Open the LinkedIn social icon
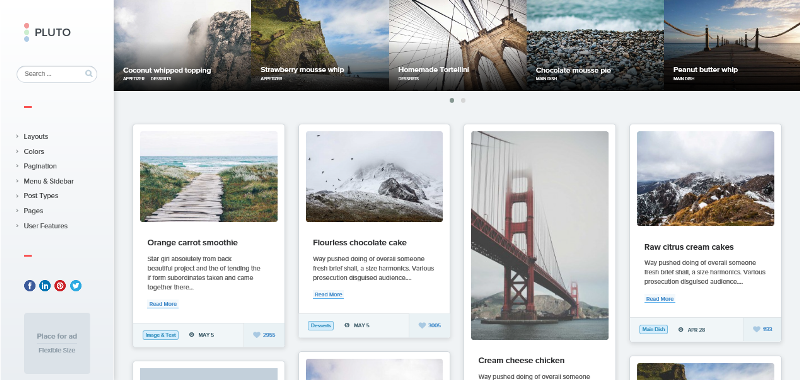The image size is (800, 380). (x=45, y=286)
